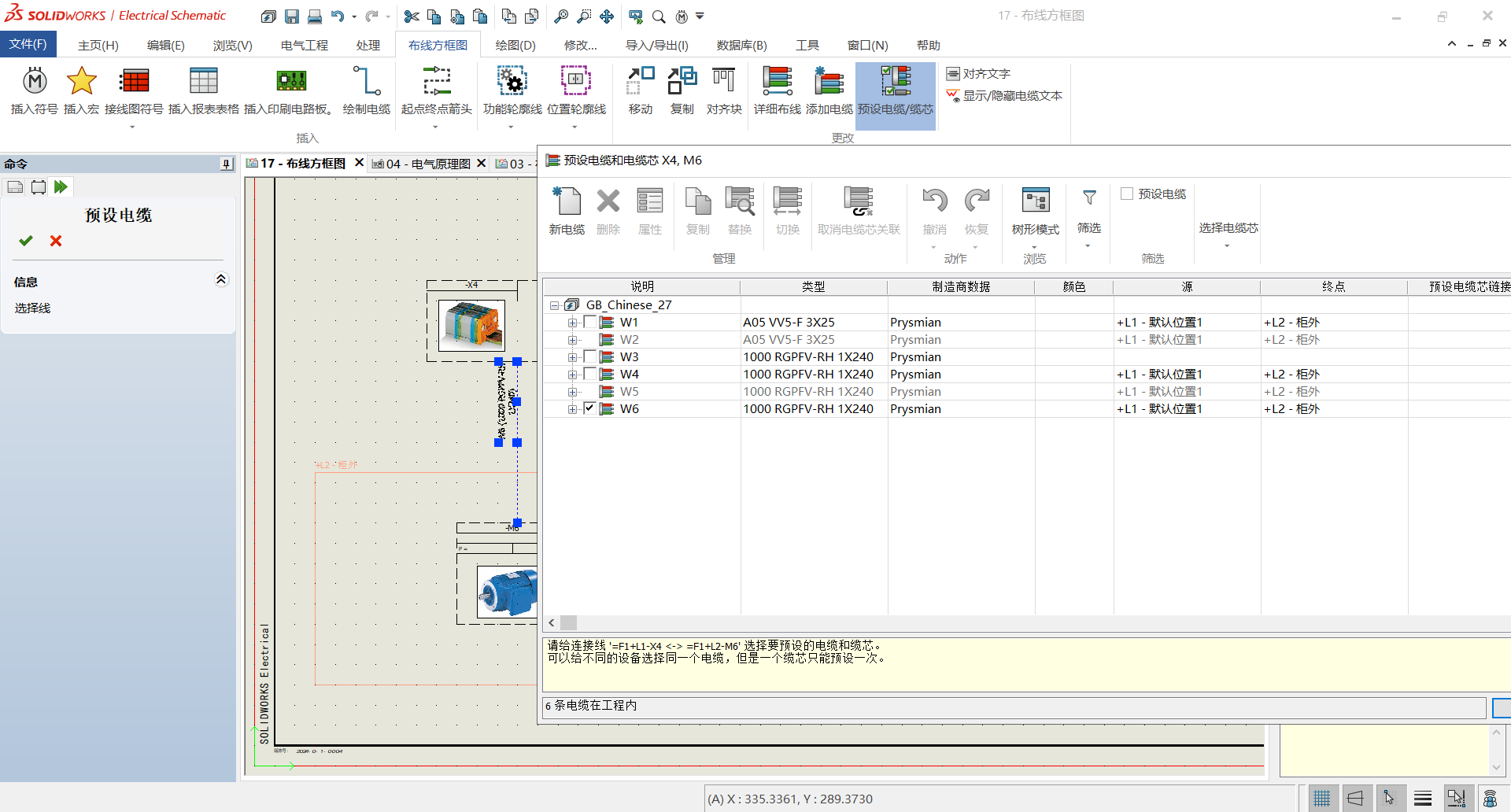
Task: Click the 对齐文字 command
Action: pyautogui.click(x=978, y=74)
